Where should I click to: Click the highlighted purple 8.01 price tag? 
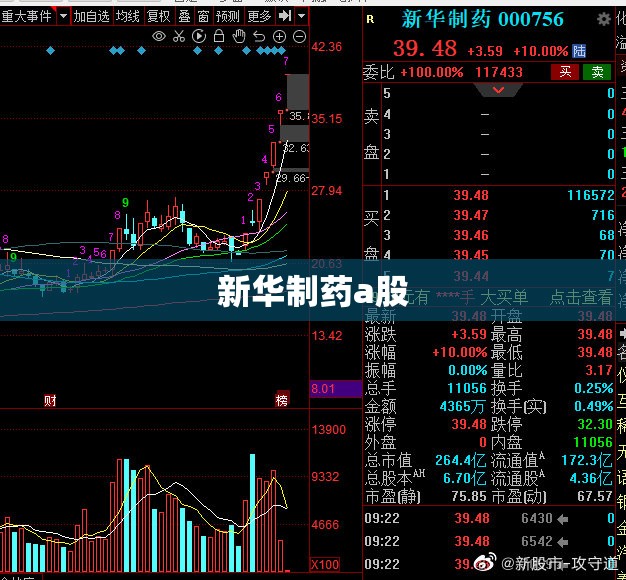click(x=336, y=389)
